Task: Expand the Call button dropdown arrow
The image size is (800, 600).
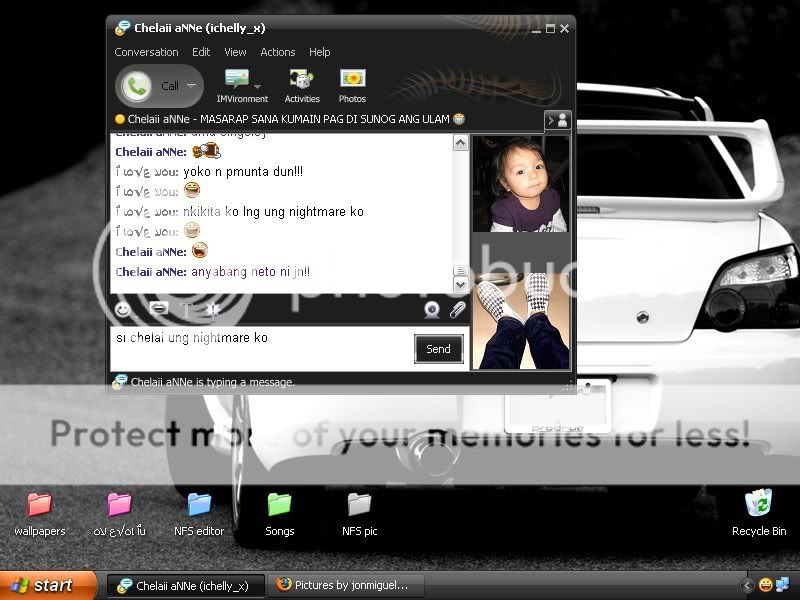Action: coord(191,86)
